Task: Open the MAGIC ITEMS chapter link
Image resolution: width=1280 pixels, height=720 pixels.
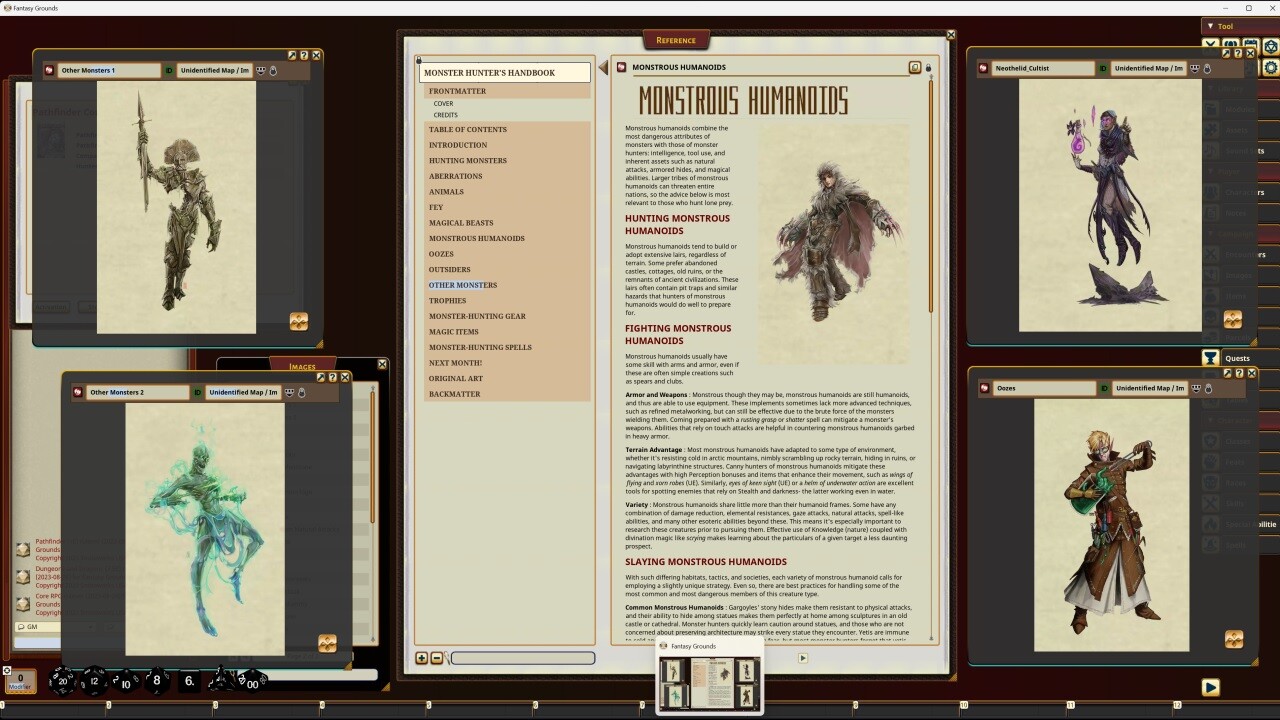Action: [x=454, y=331]
